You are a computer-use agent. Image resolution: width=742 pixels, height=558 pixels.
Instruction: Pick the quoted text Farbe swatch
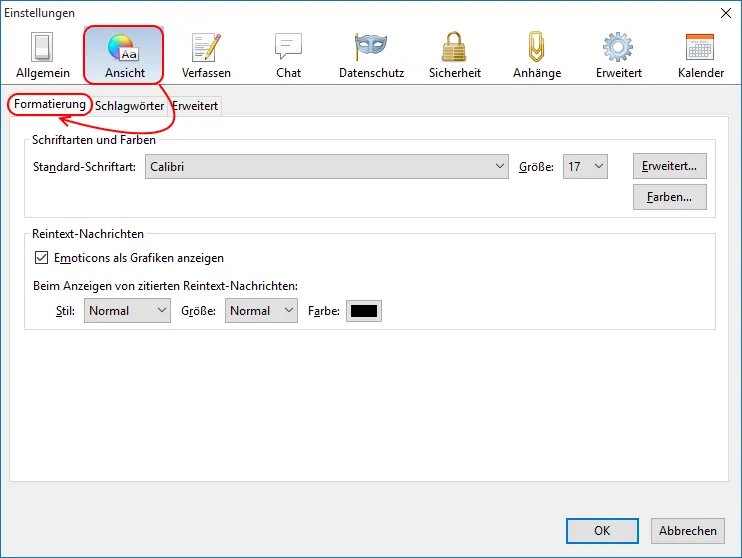[x=363, y=311]
